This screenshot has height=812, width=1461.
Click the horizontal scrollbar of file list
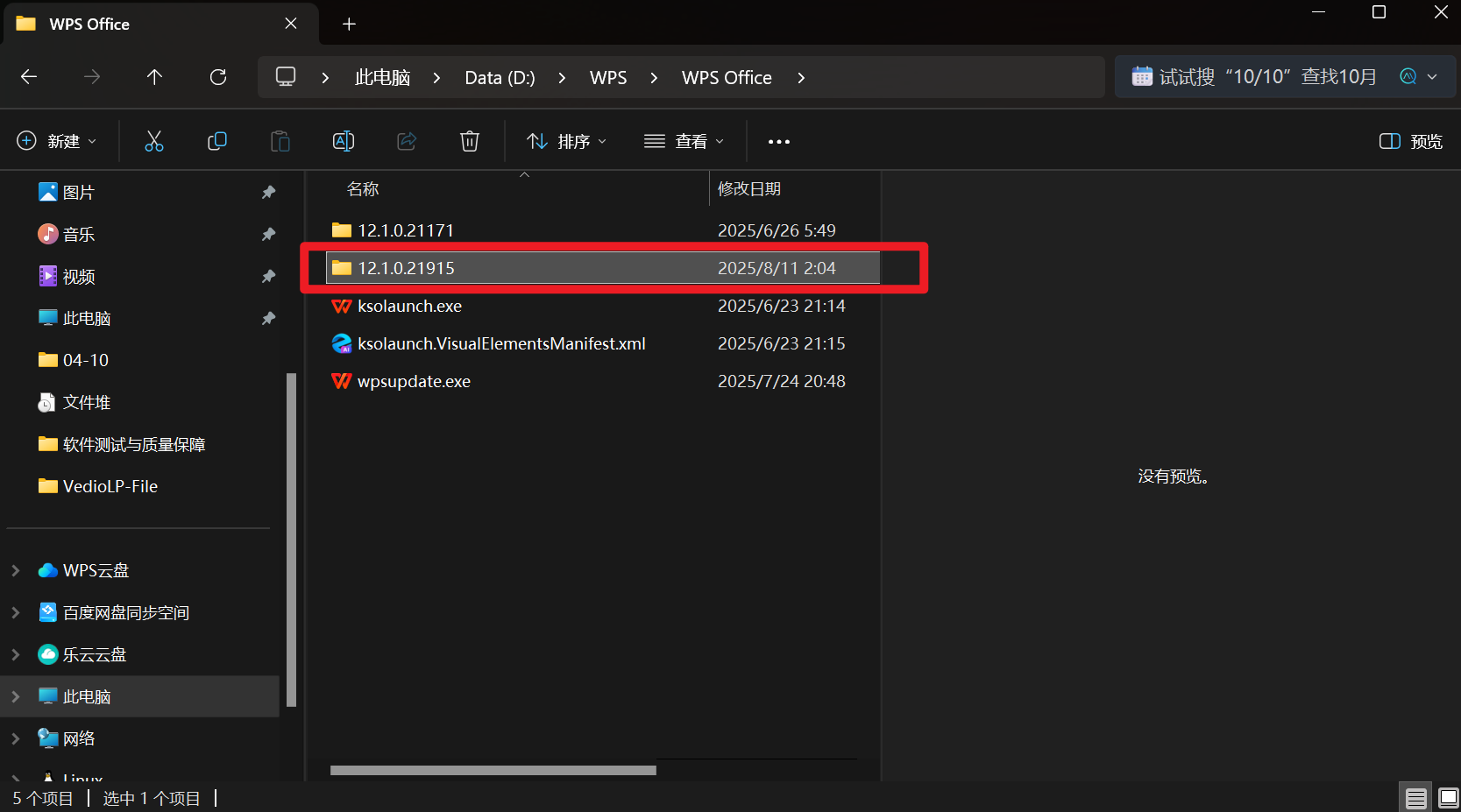[x=493, y=770]
